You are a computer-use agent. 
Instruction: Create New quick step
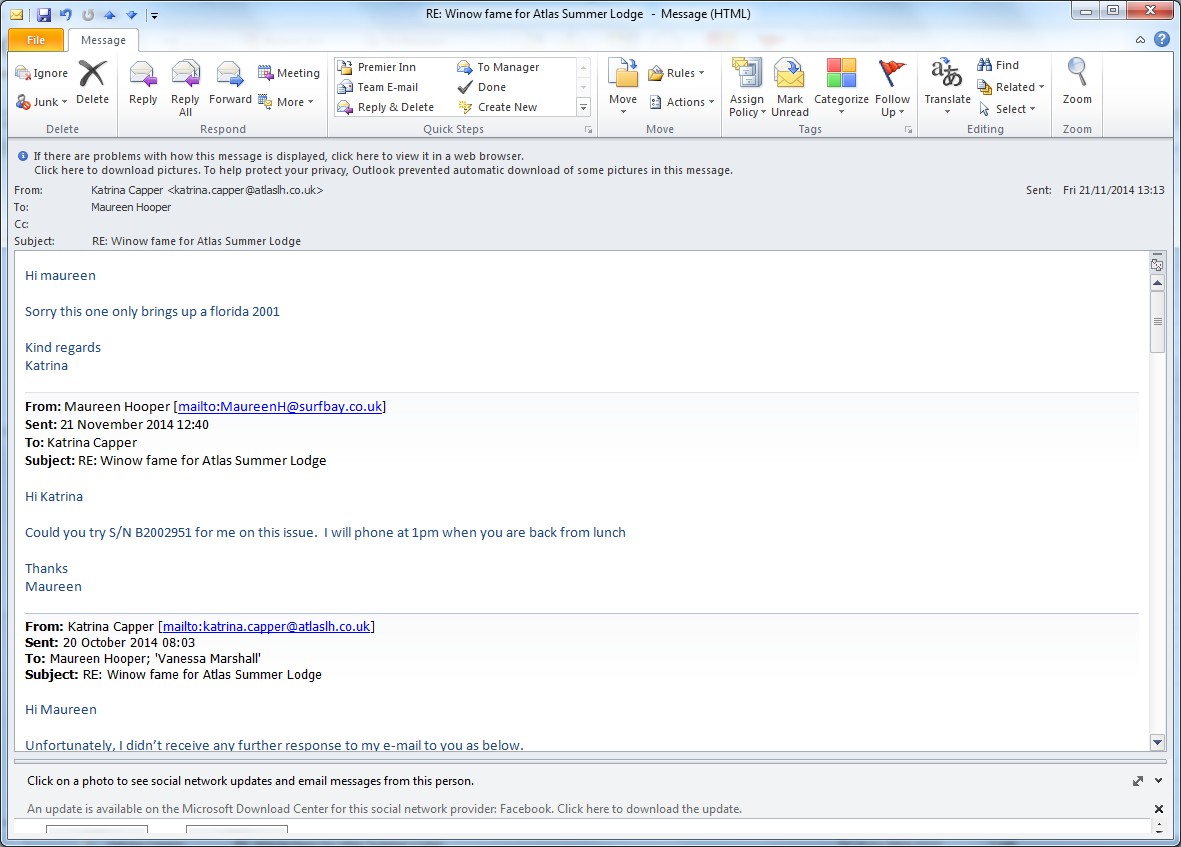pyautogui.click(x=498, y=107)
